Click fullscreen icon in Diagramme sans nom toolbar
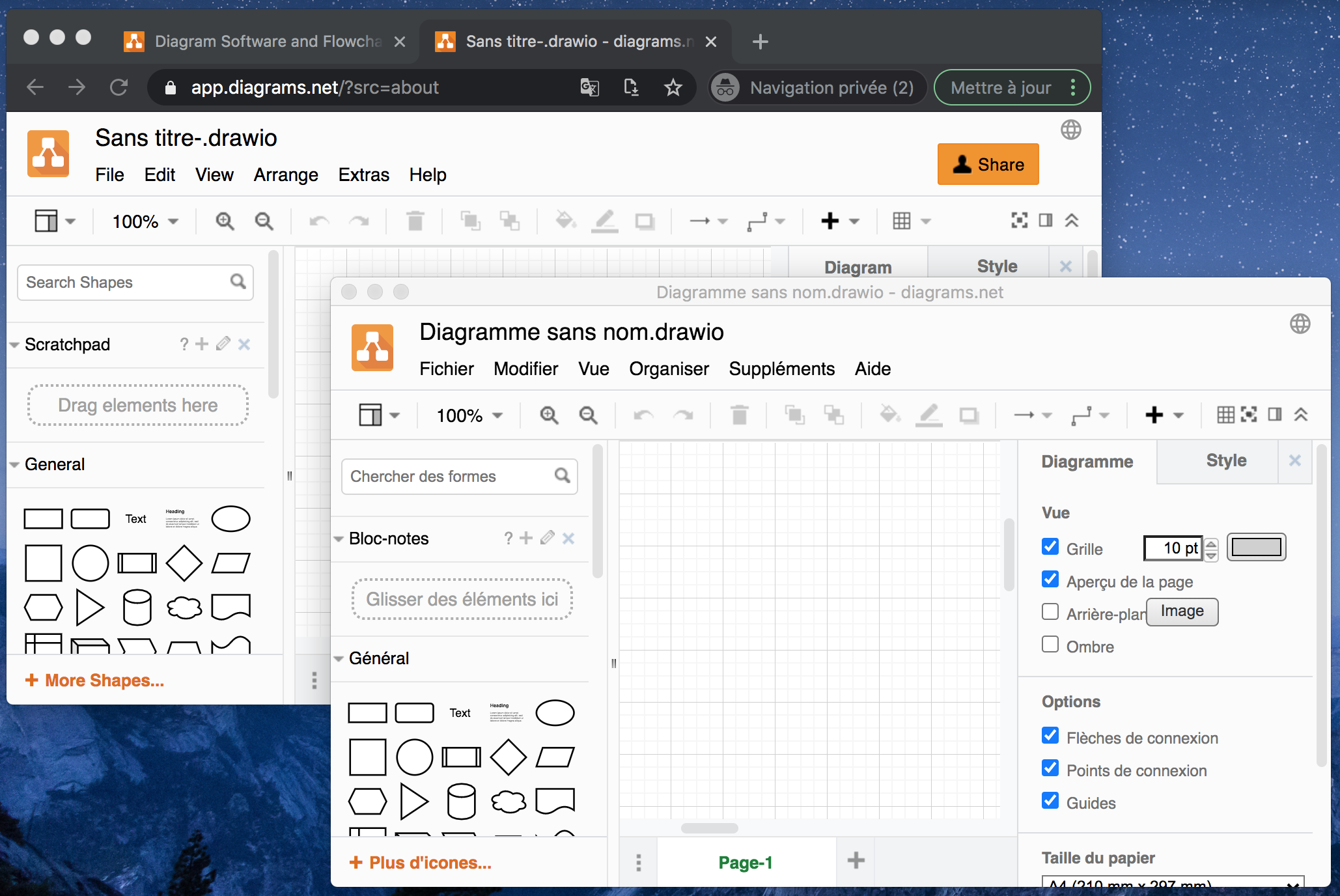 pyautogui.click(x=1249, y=414)
